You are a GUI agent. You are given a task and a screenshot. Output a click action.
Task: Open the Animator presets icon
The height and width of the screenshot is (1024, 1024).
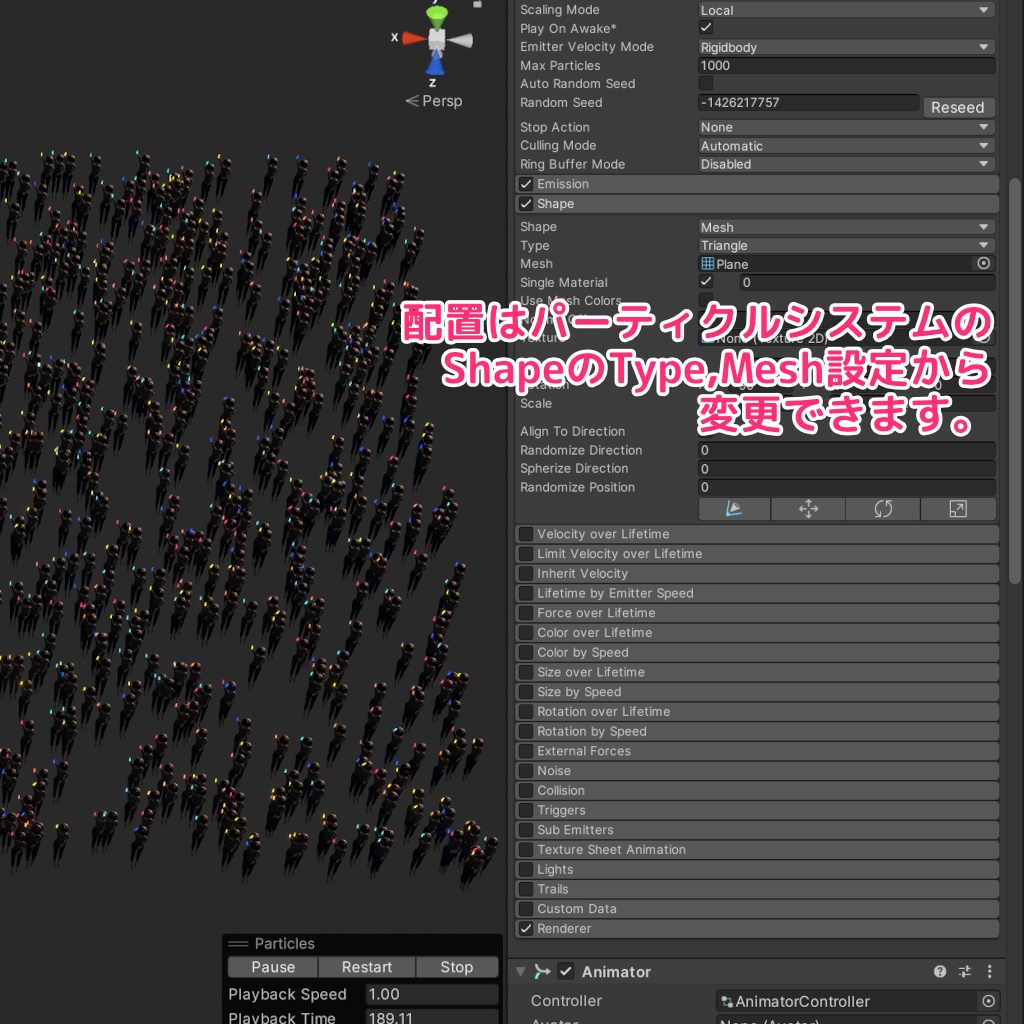click(x=963, y=971)
